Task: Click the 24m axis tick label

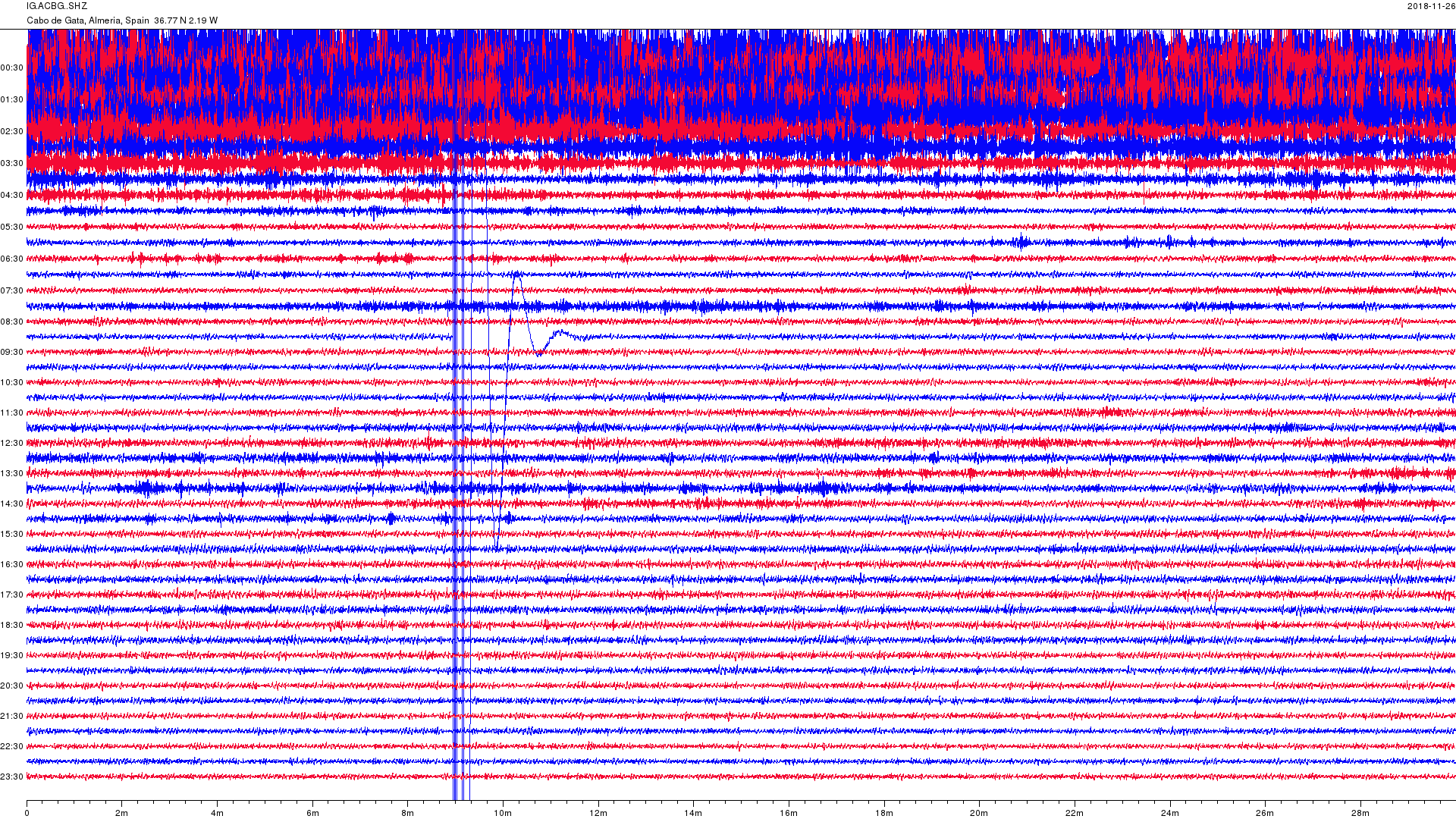Action: tap(1170, 814)
